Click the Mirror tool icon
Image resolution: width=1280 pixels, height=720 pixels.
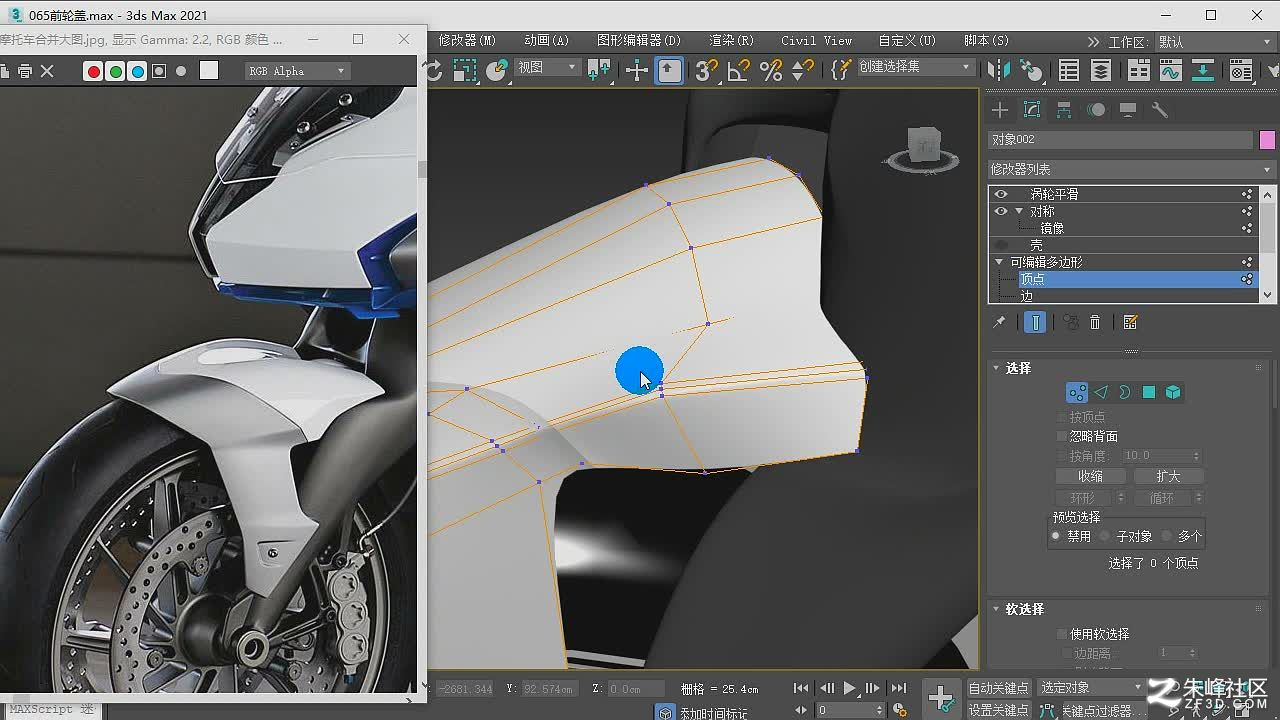point(998,70)
